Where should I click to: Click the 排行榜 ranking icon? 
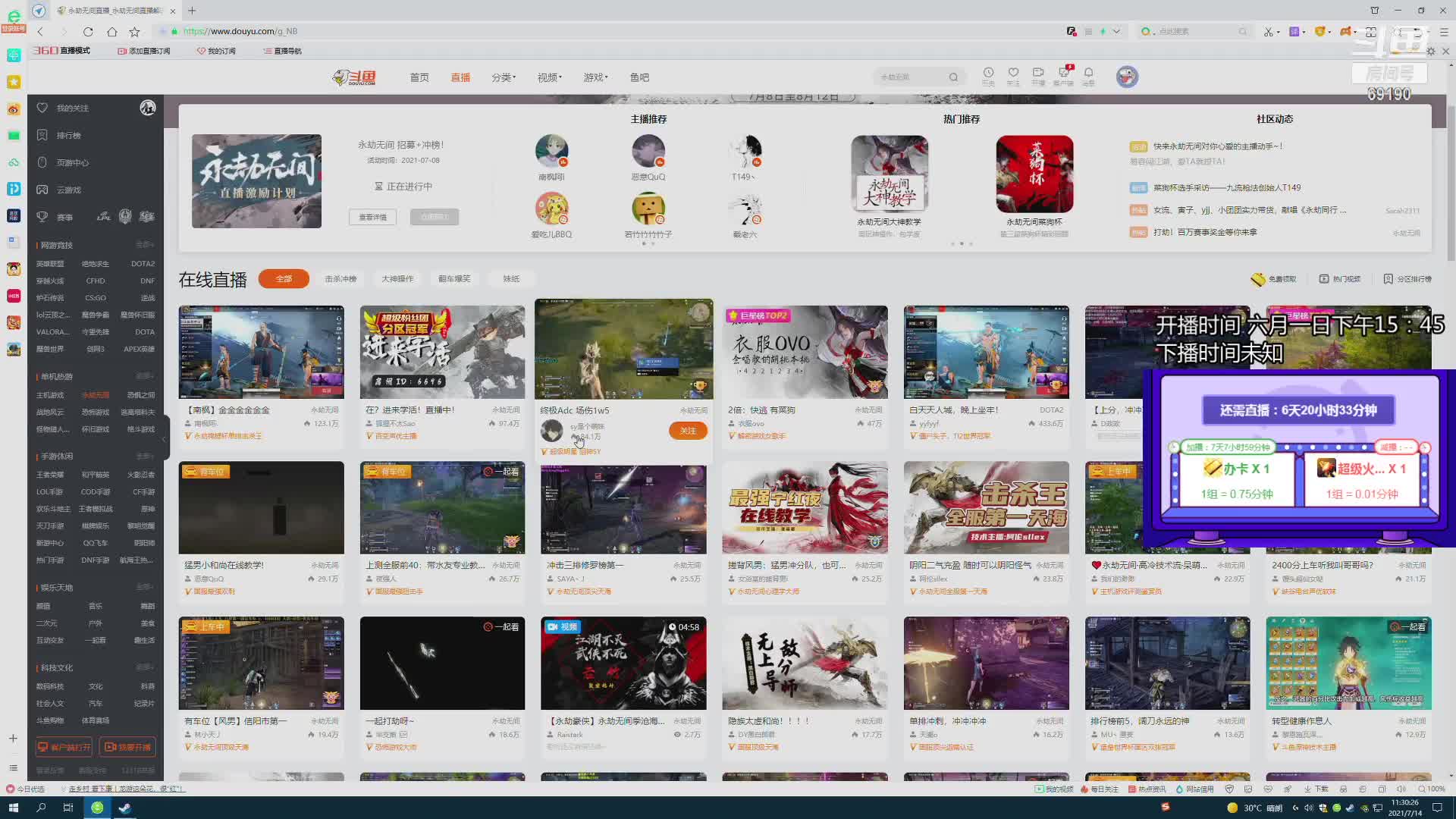(42, 135)
